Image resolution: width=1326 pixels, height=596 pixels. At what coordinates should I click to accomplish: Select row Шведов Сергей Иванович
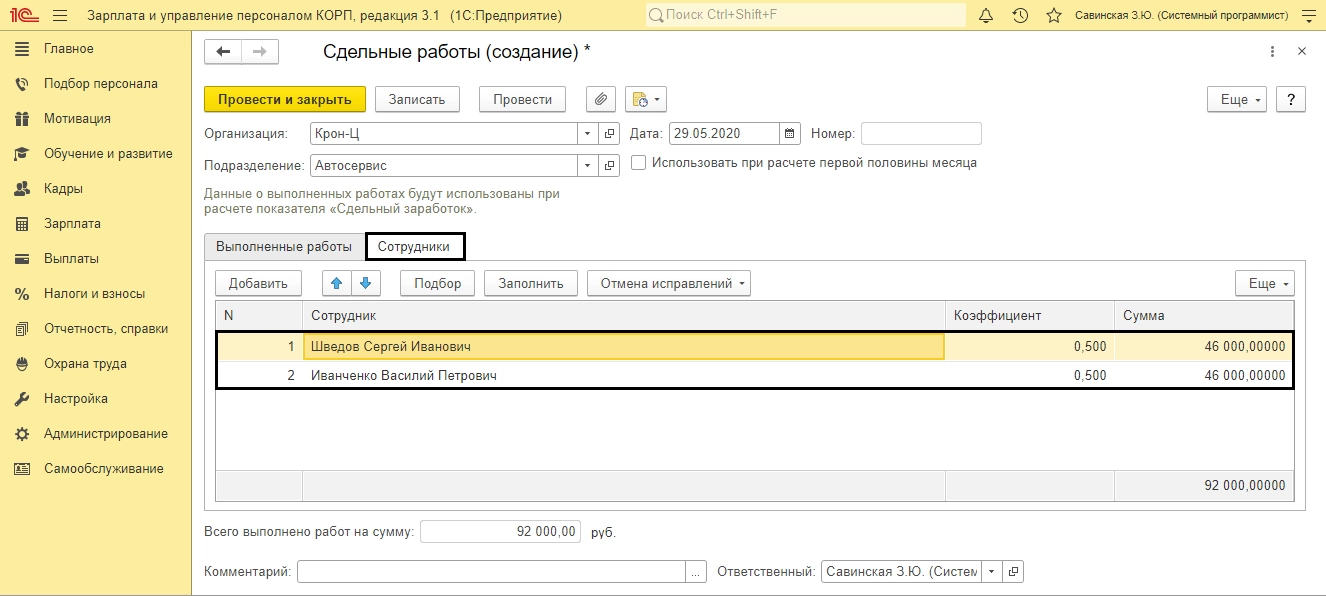[754, 346]
